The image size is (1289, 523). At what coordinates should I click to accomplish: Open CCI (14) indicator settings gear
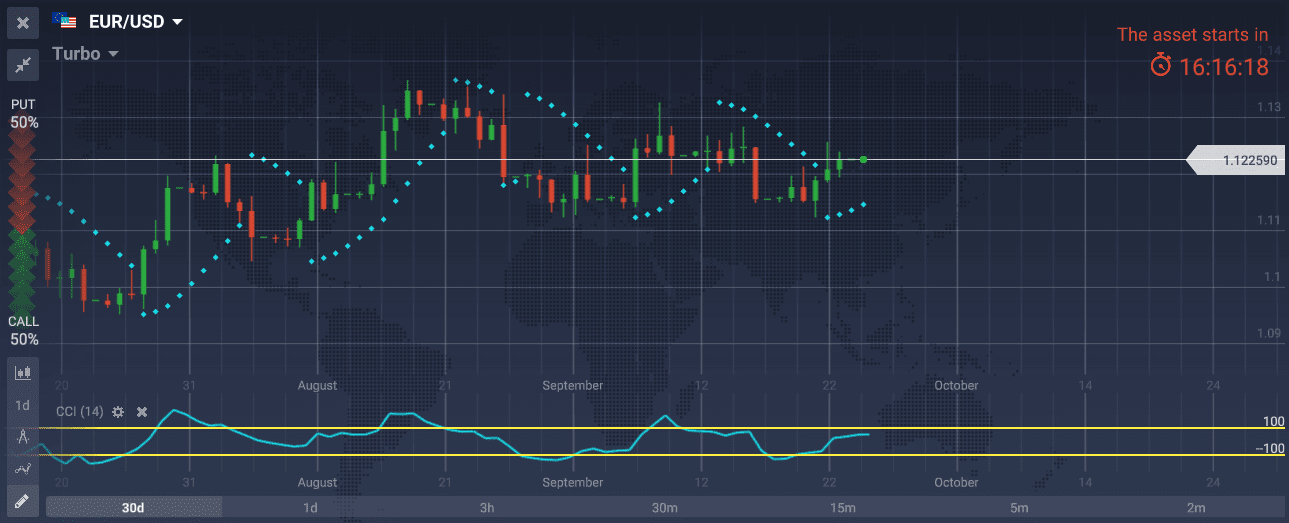[x=118, y=412]
